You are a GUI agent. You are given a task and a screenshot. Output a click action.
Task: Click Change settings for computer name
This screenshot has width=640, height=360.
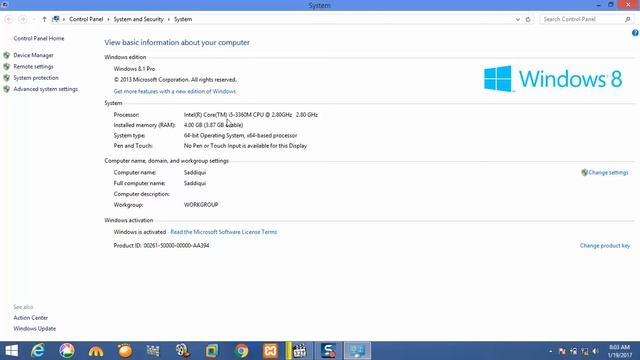pyautogui.click(x=608, y=173)
